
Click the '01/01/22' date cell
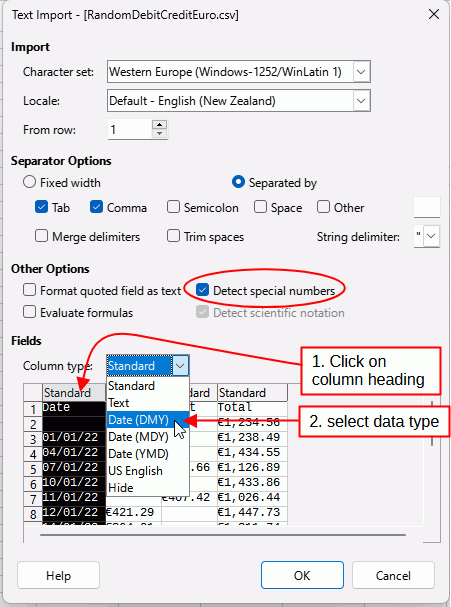(x=74, y=437)
